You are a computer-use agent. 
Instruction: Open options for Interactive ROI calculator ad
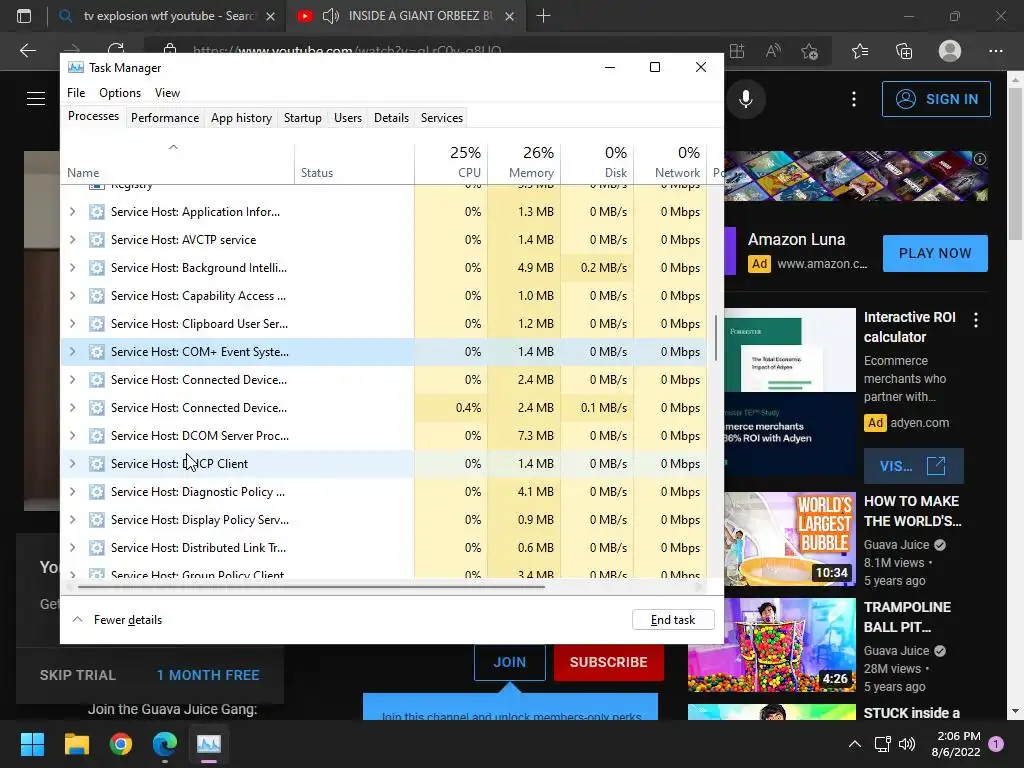click(976, 320)
